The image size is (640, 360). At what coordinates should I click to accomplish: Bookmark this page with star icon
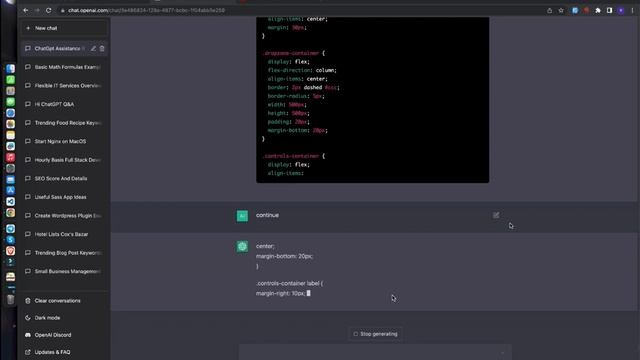[x=561, y=11]
